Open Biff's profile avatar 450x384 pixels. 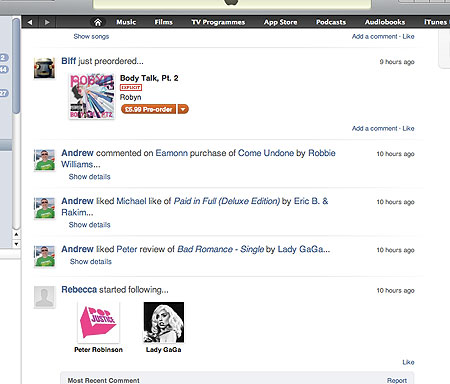pos(44,68)
